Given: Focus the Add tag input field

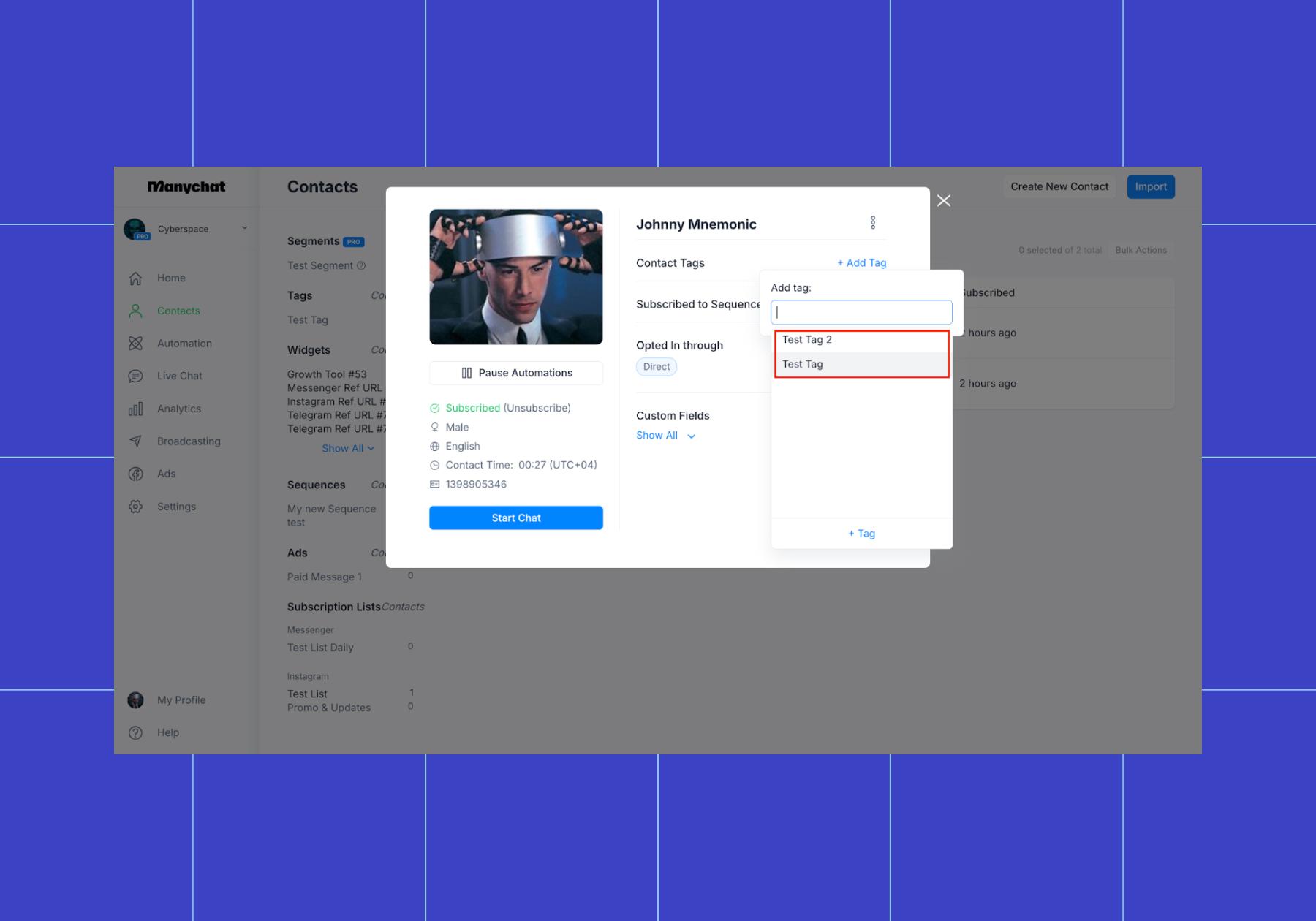Looking at the screenshot, I should coord(861,312).
